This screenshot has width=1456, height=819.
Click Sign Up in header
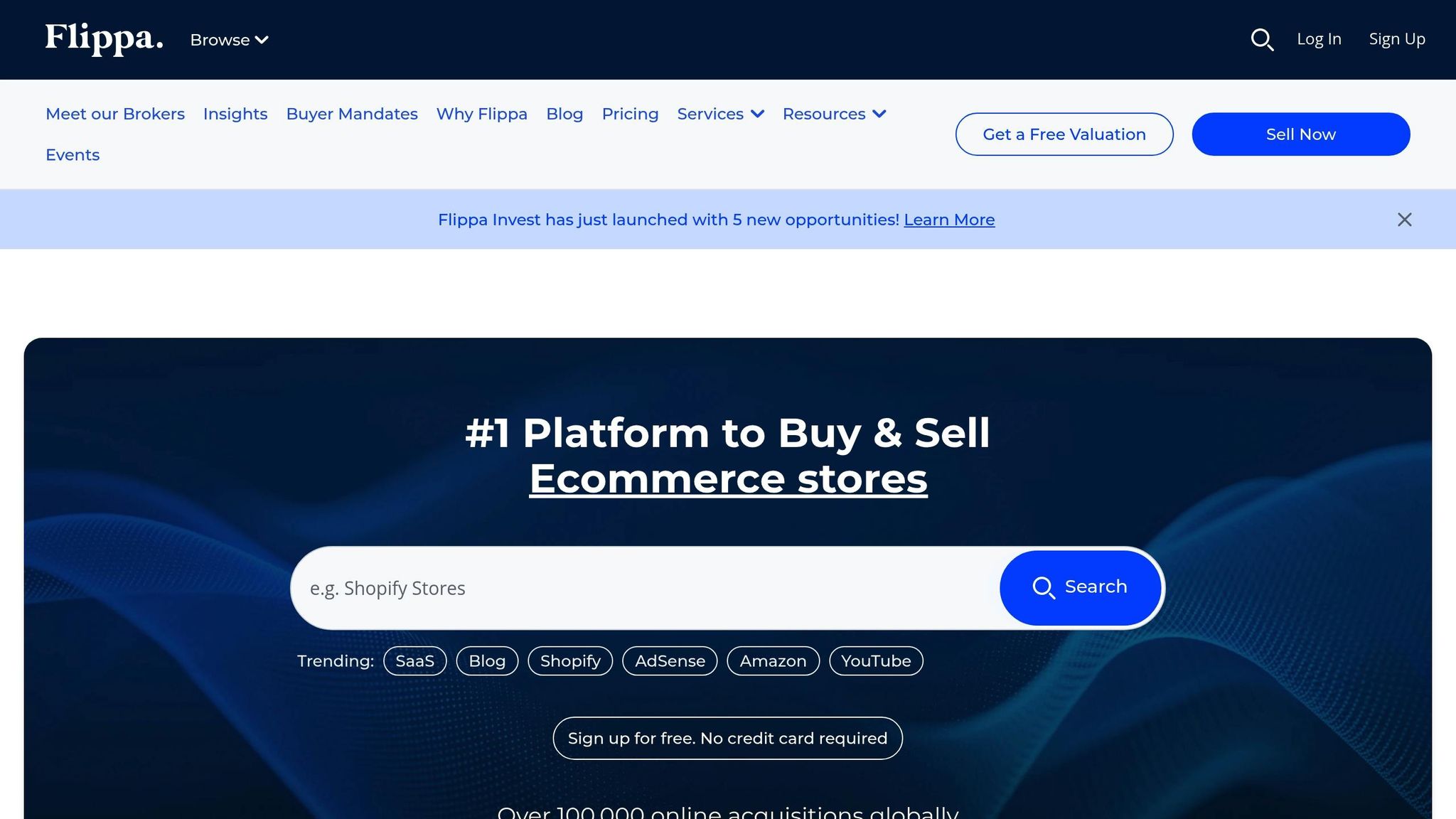click(1397, 39)
